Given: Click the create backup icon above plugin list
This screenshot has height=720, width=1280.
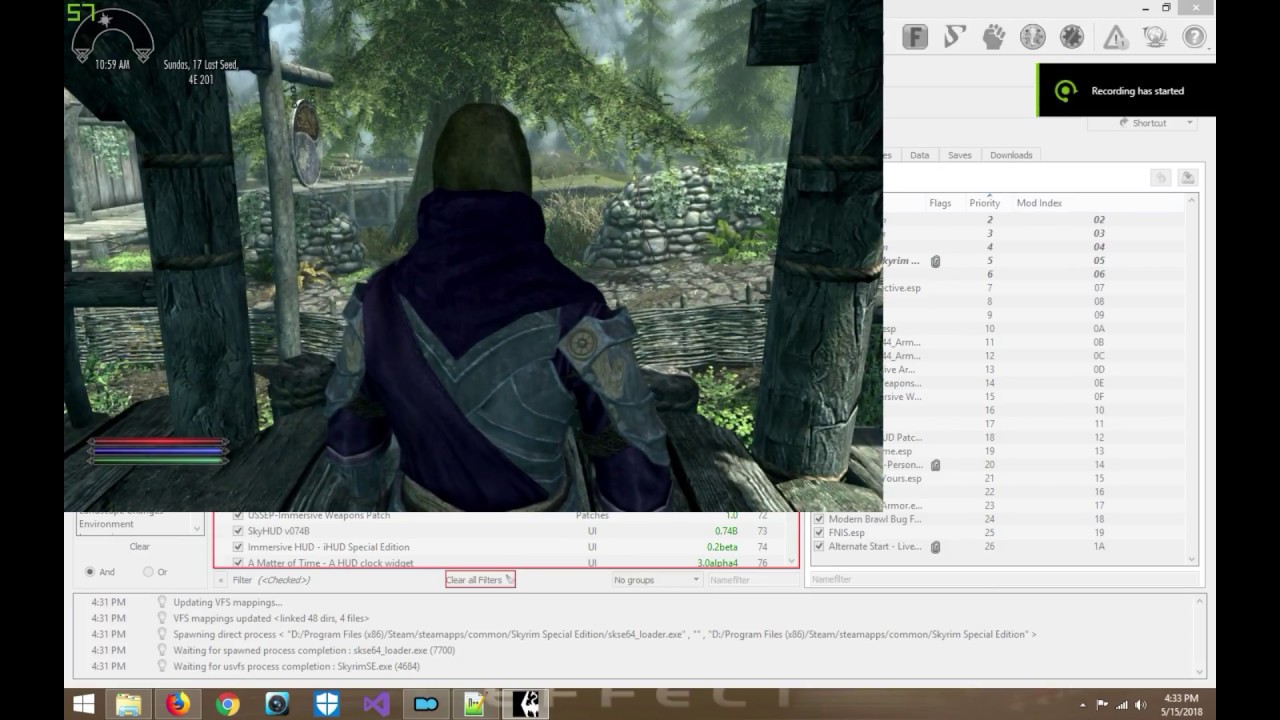Looking at the screenshot, I should pyautogui.click(x=1187, y=177).
